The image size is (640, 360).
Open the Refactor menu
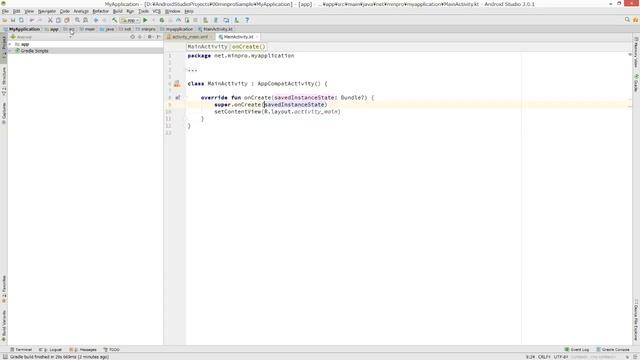pos(100,11)
